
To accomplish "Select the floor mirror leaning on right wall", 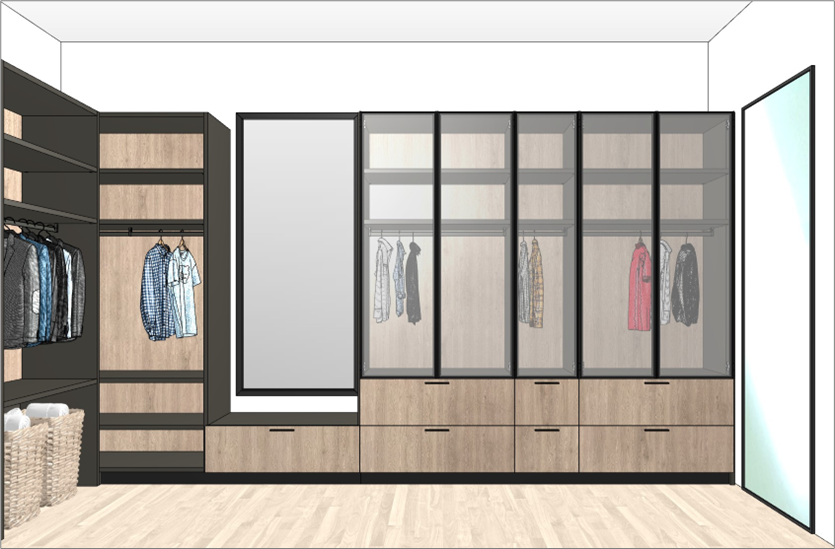I will [777, 300].
